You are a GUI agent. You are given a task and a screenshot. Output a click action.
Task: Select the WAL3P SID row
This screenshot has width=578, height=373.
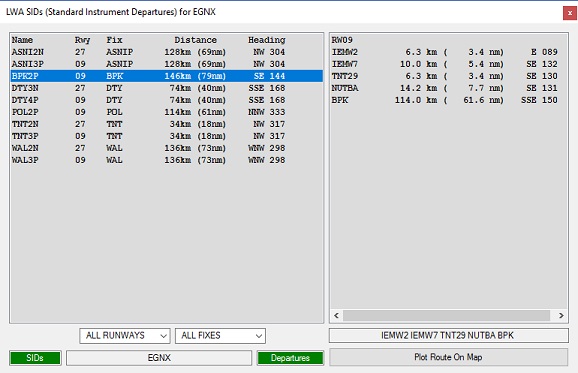tap(167, 160)
